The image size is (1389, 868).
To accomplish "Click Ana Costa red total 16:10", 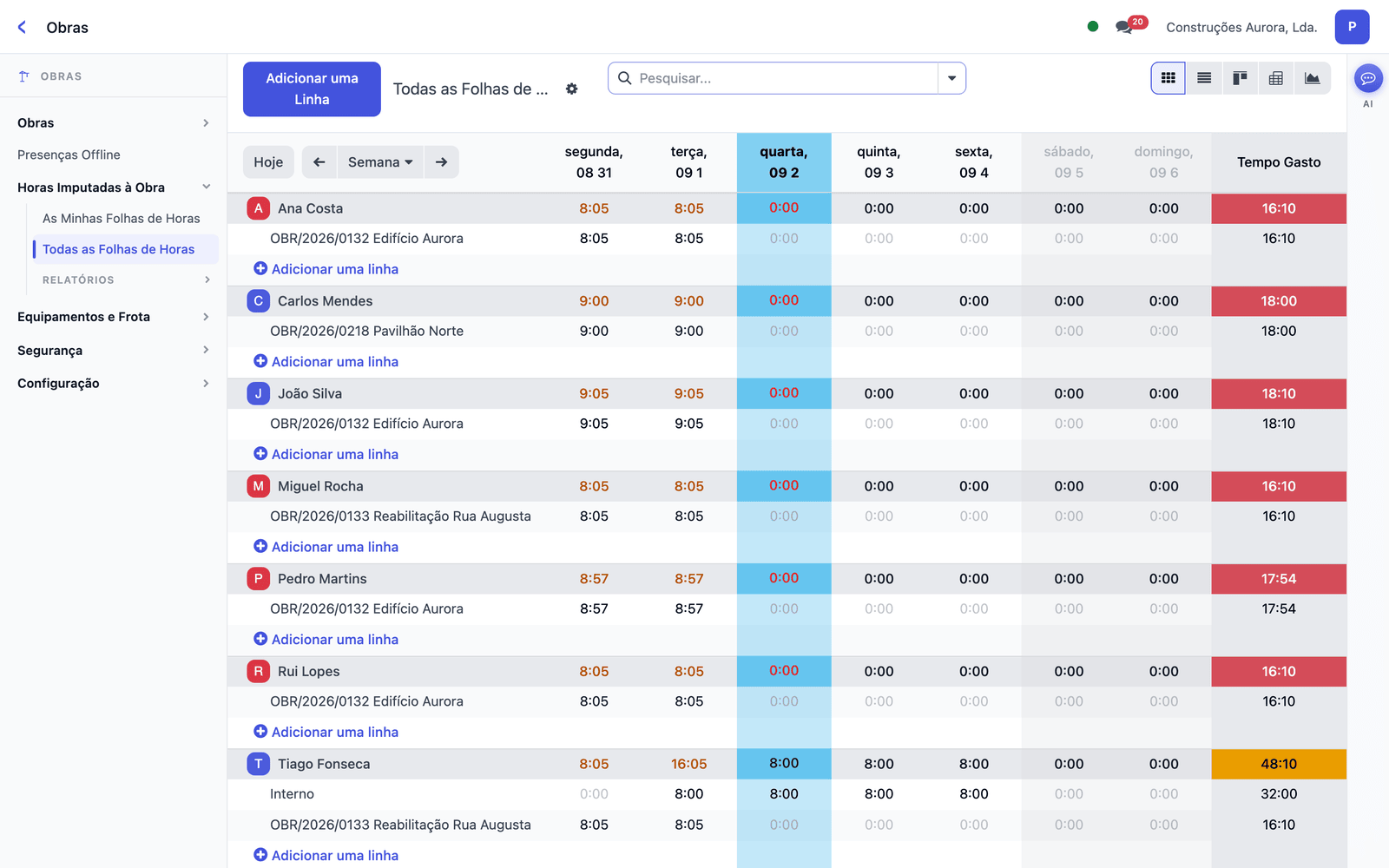I will click(x=1279, y=208).
